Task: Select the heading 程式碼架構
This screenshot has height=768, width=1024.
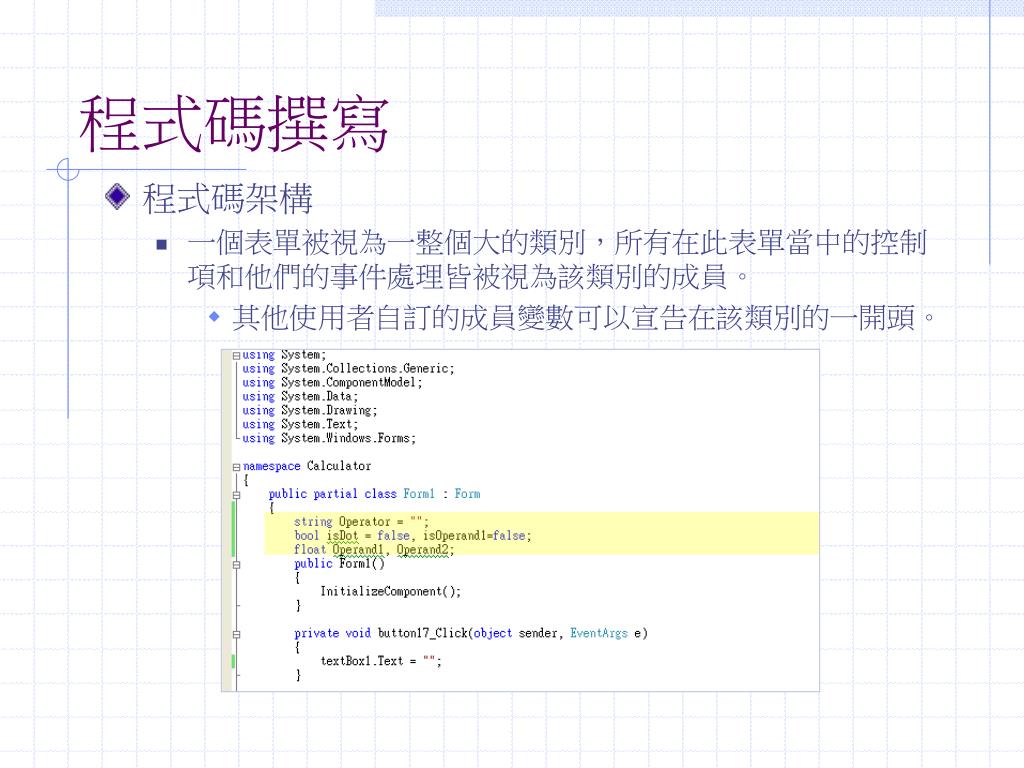Action: [x=227, y=199]
